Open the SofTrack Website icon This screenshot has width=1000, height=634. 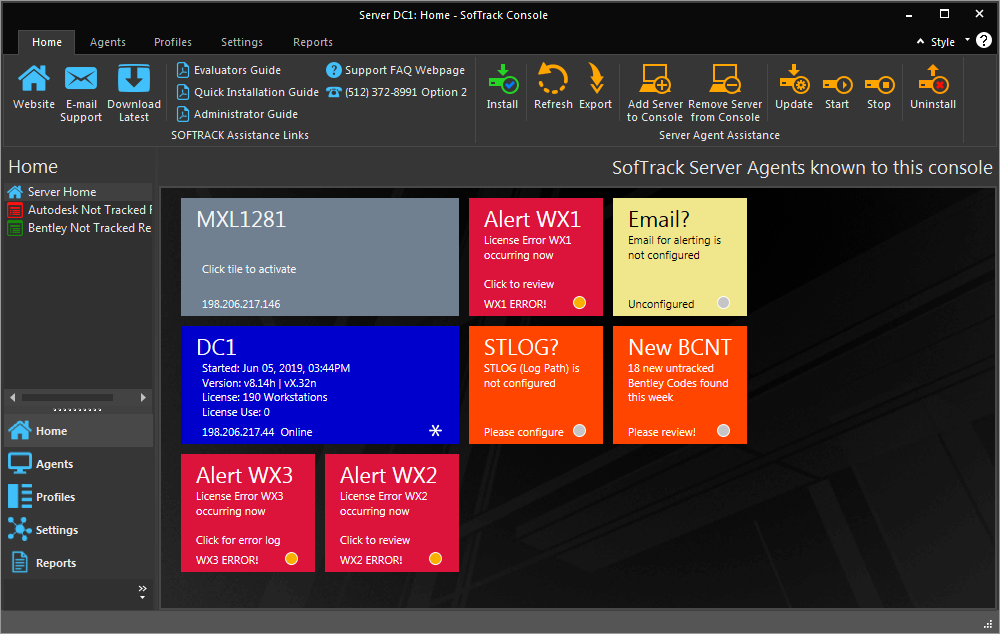[34, 79]
